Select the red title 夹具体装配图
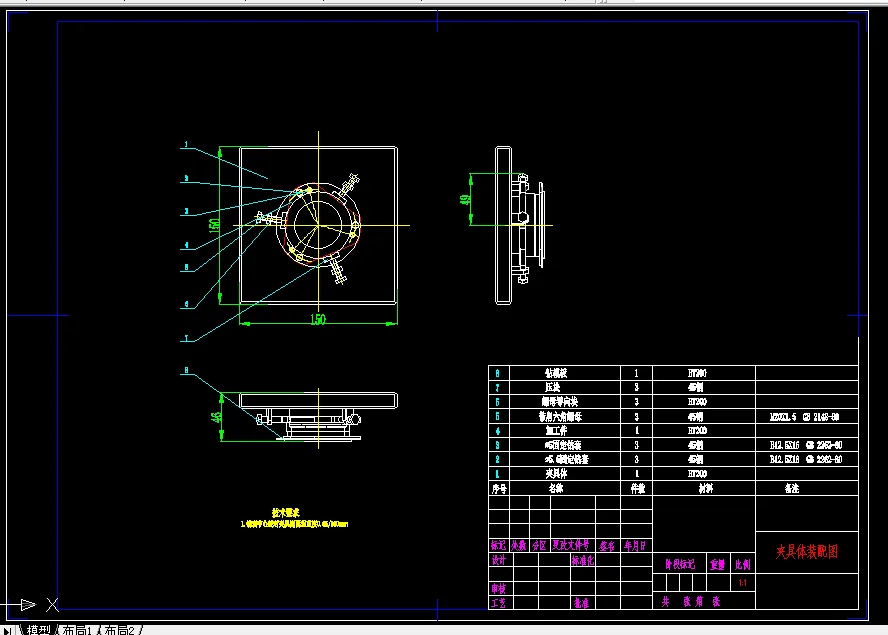Image resolution: width=888 pixels, height=635 pixels. click(806, 552)
